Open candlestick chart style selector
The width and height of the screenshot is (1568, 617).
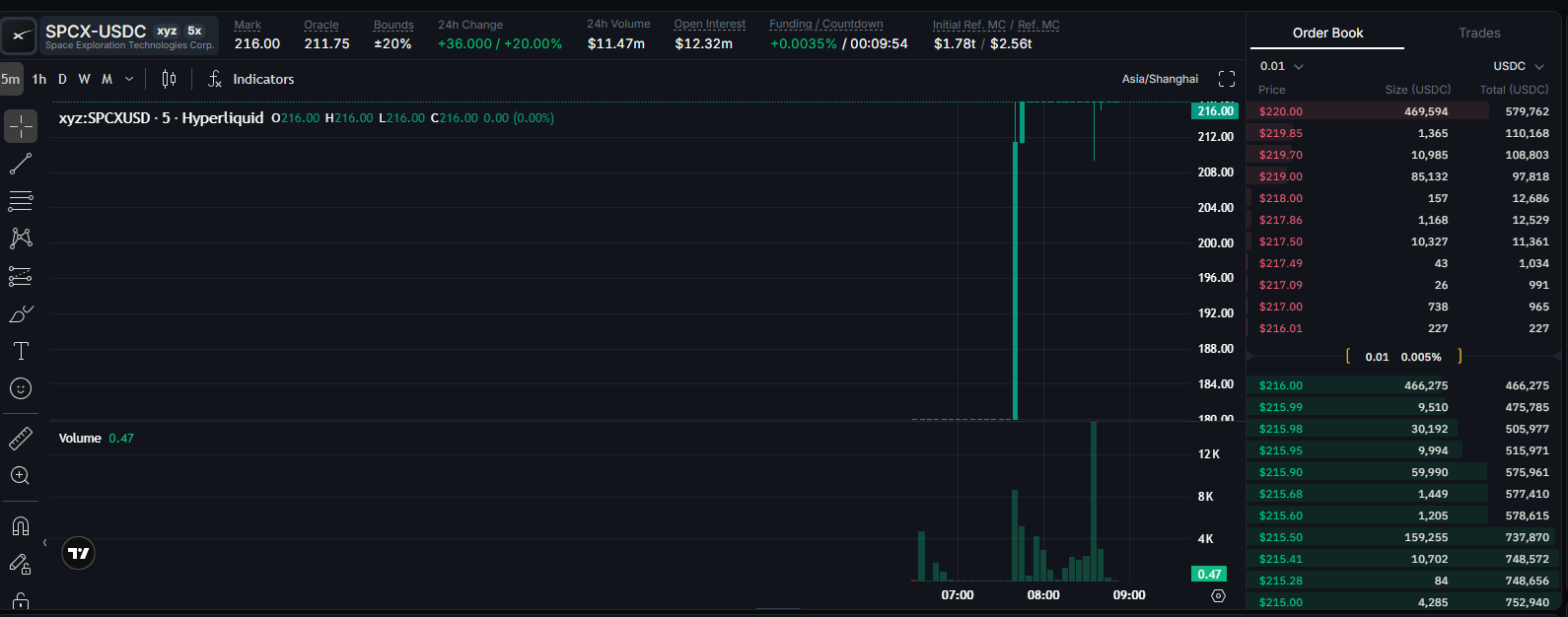tap(169, 79)
